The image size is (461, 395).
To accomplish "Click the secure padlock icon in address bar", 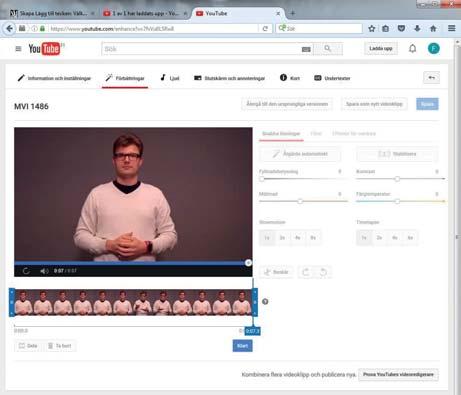I will coord(42,29).
